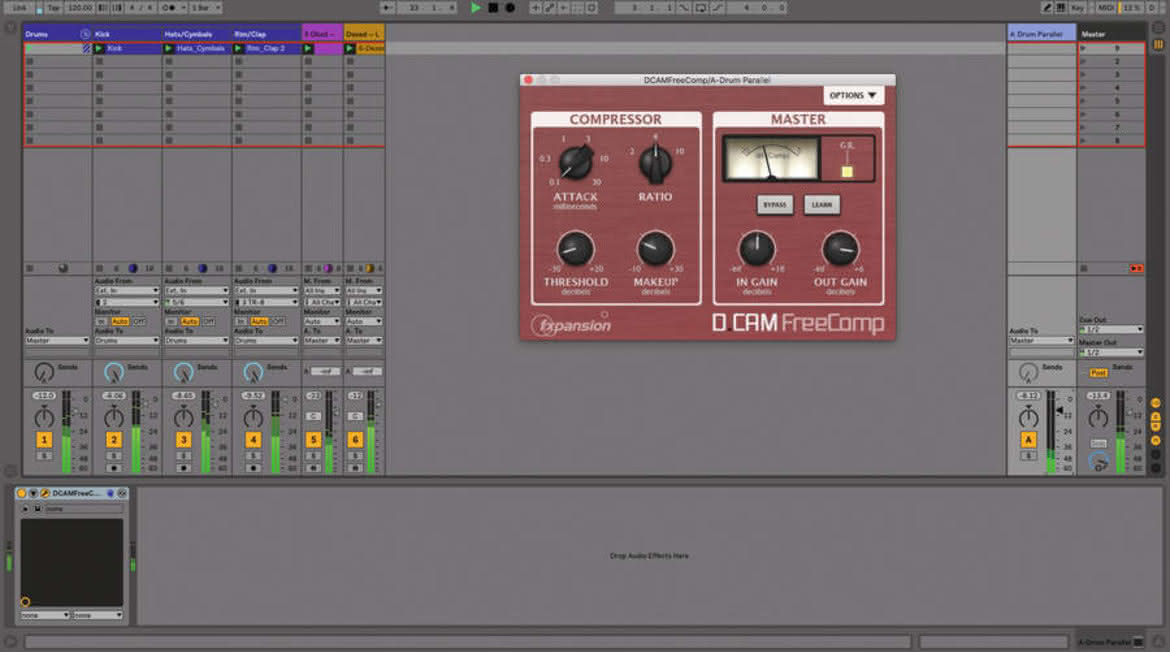Toggle track 2 activator button
This screenshot has width=1170, height=652.
pos(113,439)
